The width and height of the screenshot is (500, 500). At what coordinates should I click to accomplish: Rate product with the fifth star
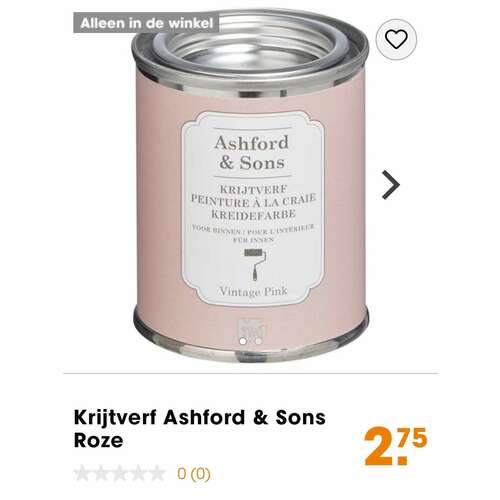tap(157, 473)
